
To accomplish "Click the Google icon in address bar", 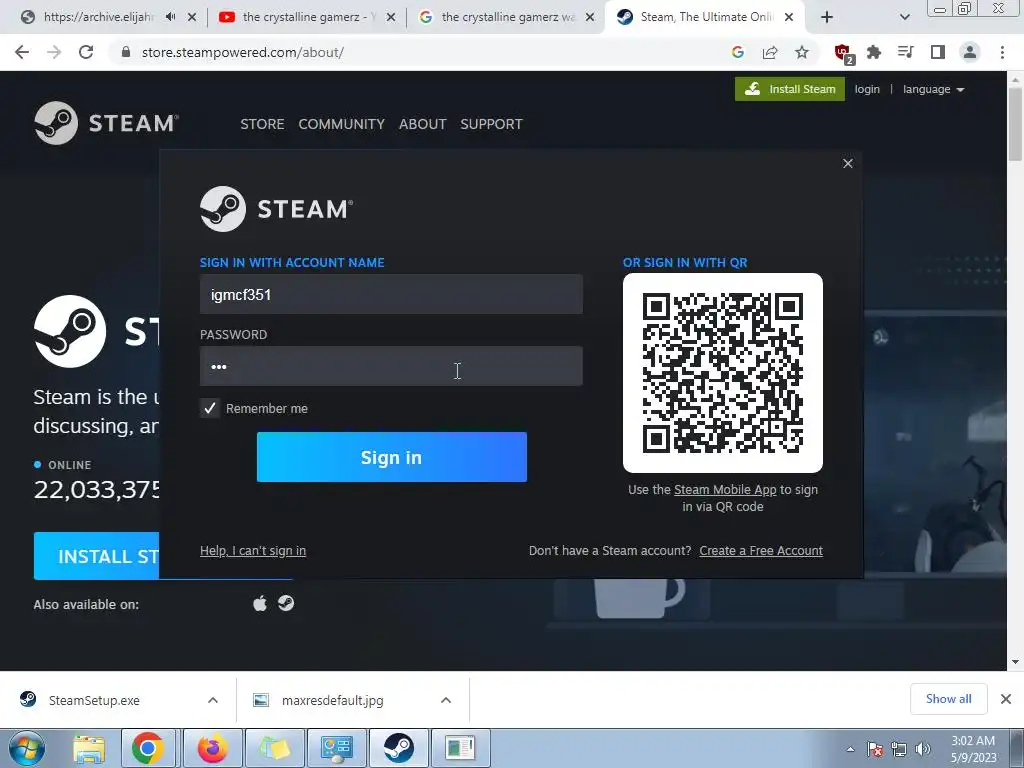I will tap(738, 52).
